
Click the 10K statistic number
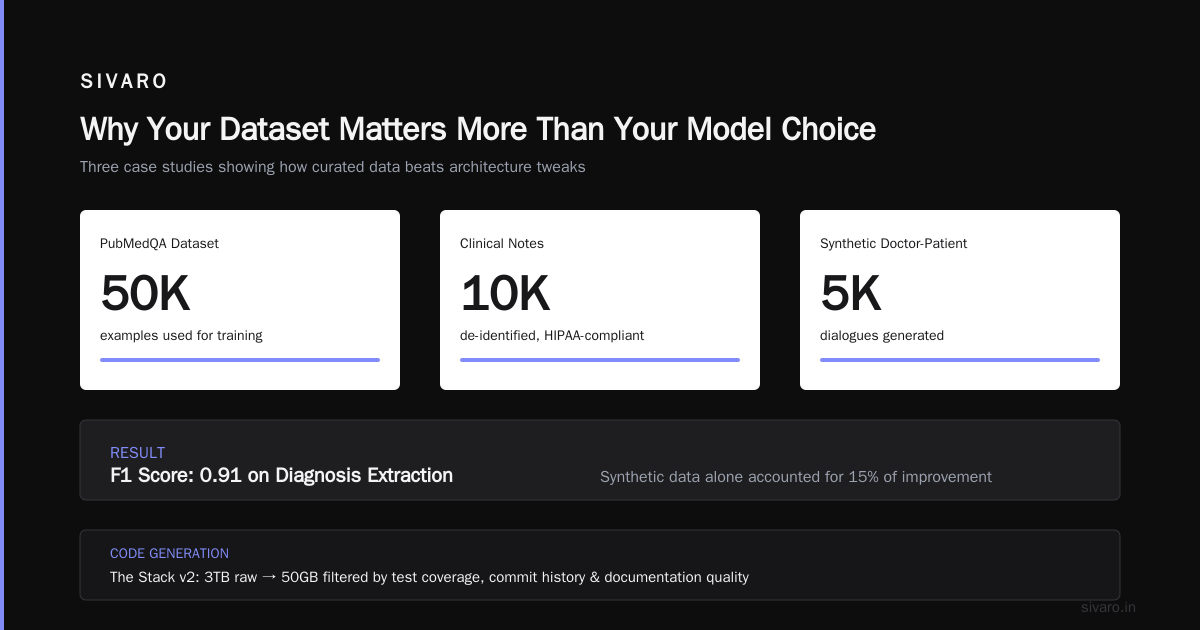point(505,293)
